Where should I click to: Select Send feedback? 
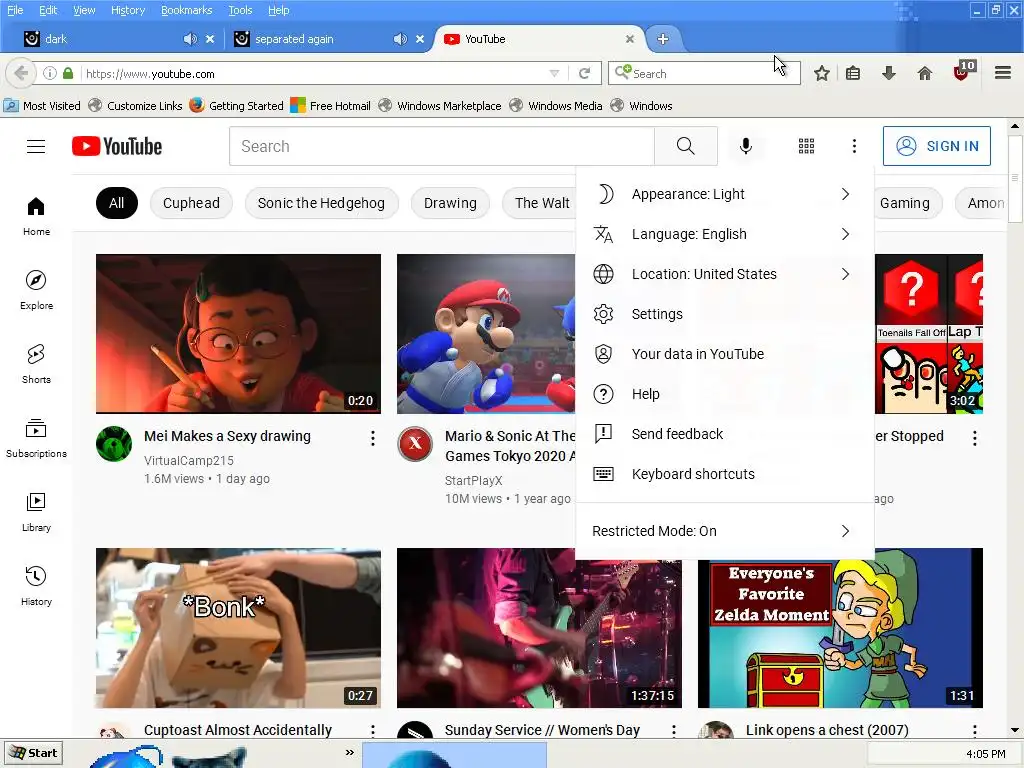[724, 434]
